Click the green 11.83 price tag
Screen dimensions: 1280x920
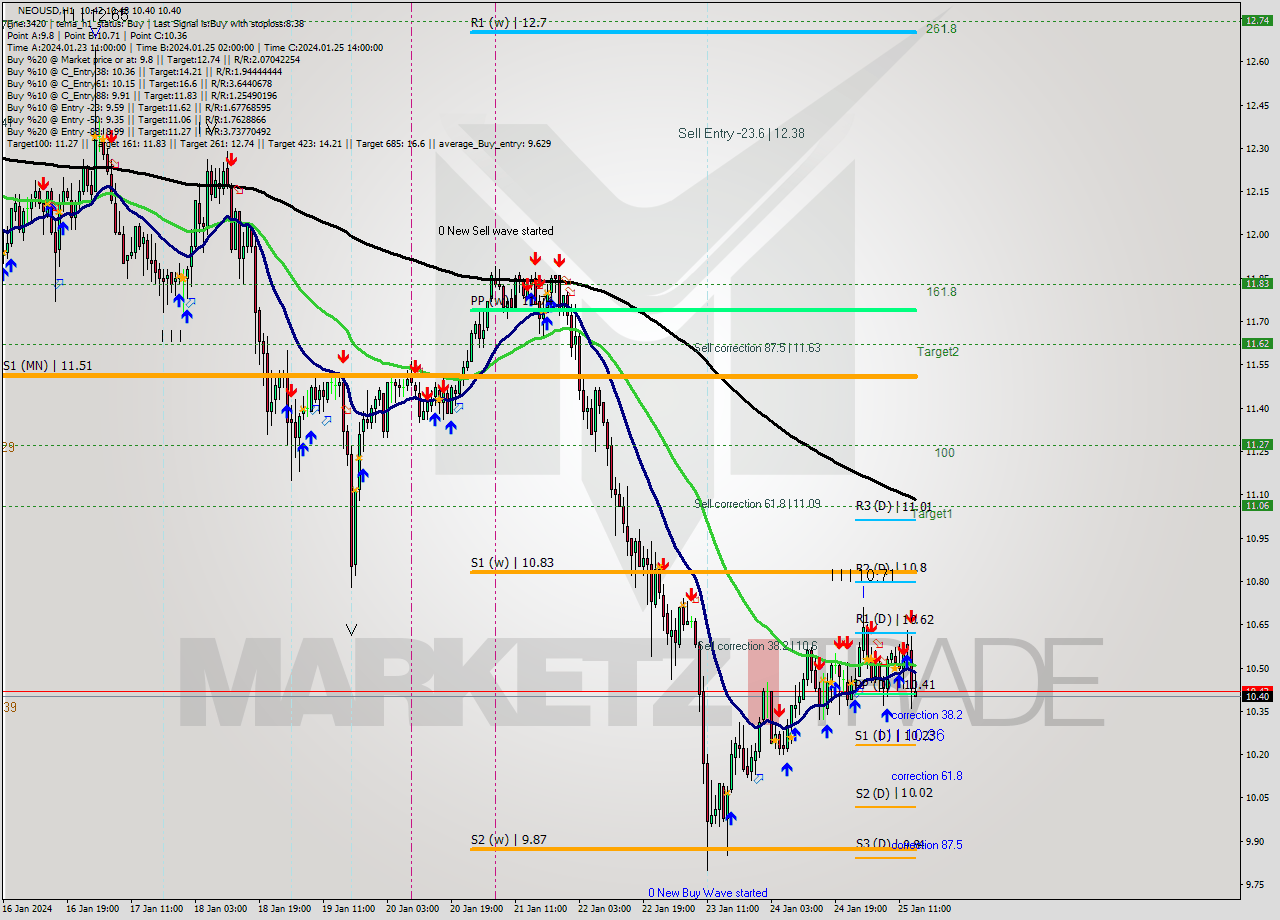pos(1256,283)
